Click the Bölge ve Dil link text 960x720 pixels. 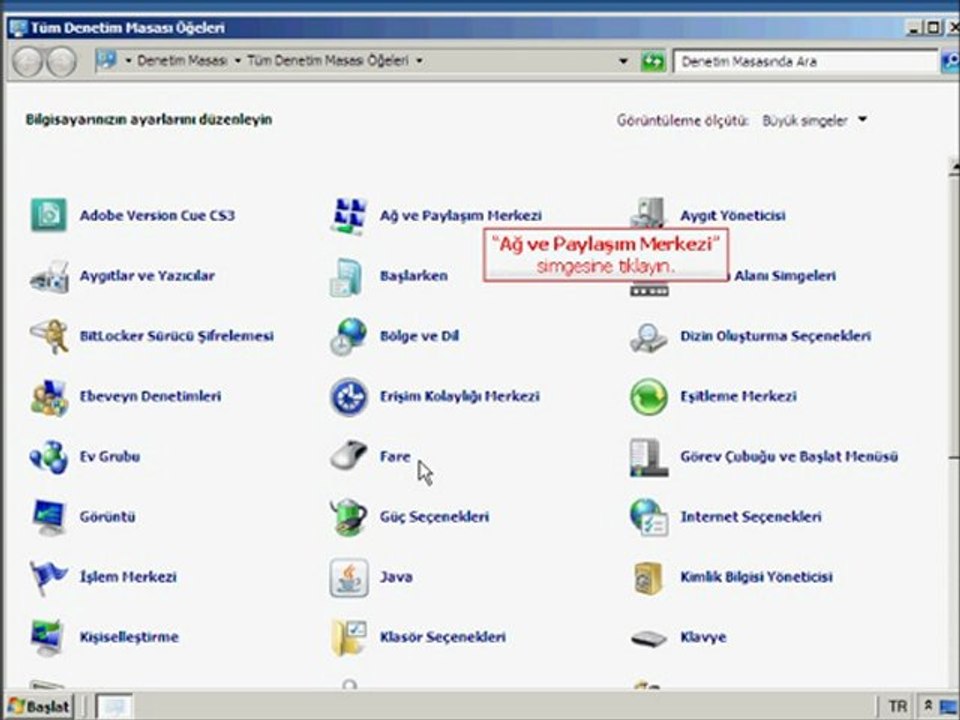point(419,336)
